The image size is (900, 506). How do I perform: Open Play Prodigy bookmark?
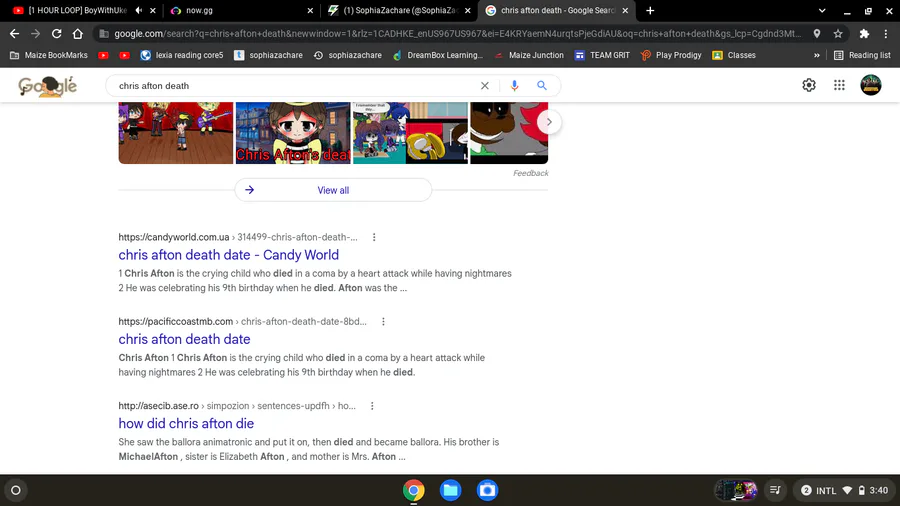(x=671, y=55)
